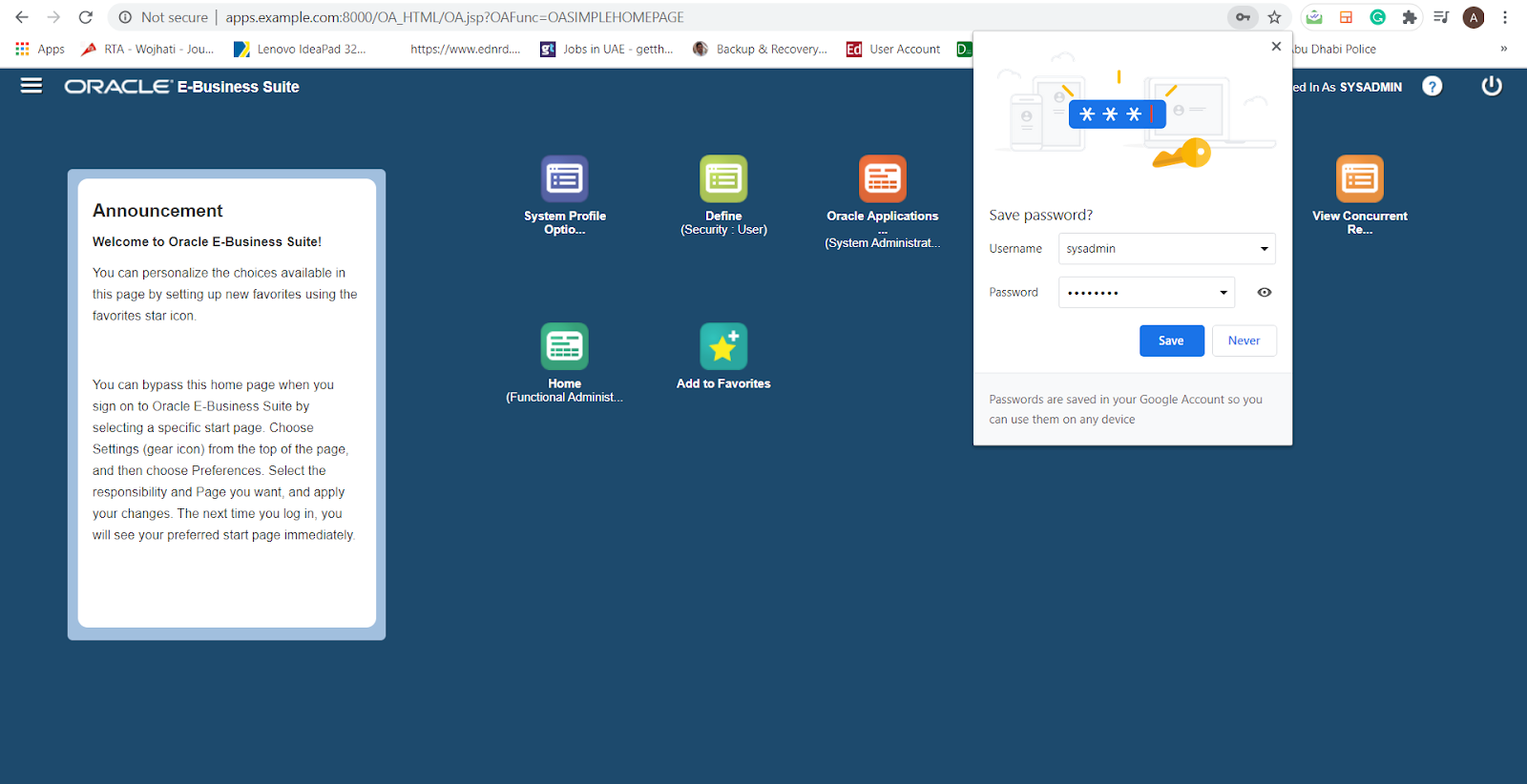Click Welcome to Oracle E-Business Suite text
This screenshot has width=1527, height=784.
207,242
